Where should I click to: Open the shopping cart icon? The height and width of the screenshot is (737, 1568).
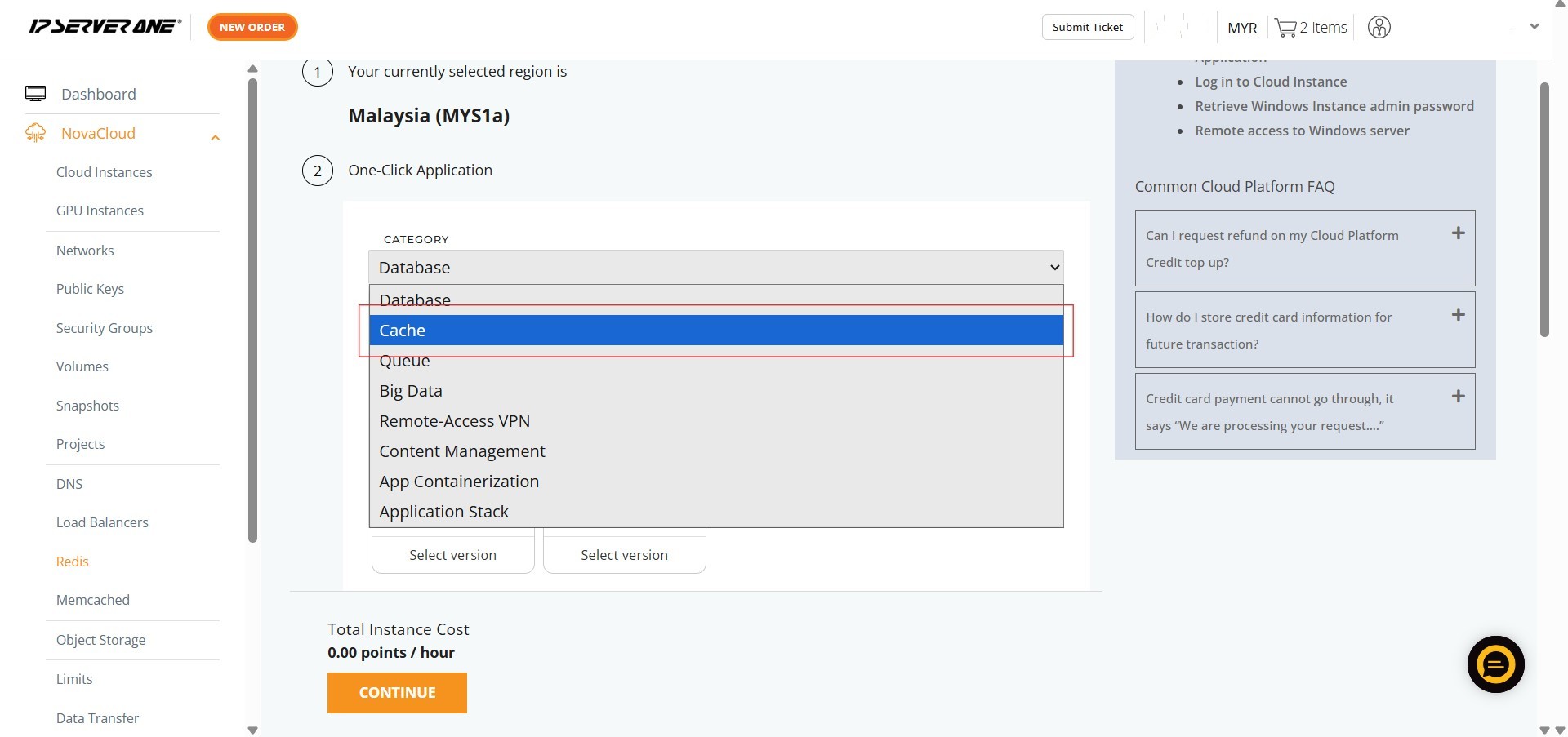coord(1285,28)
